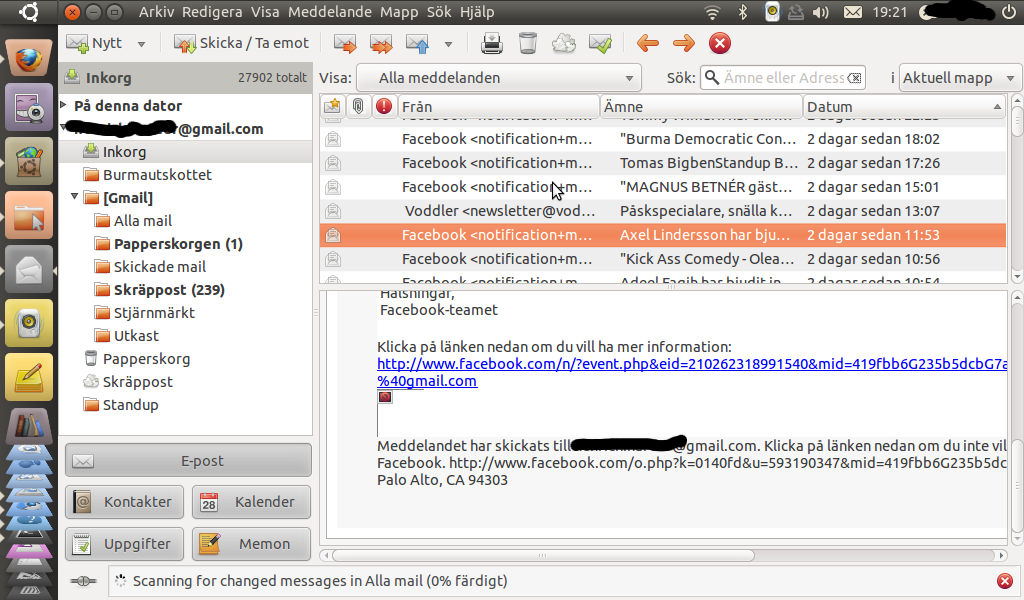1024x600 pixels.
Task: Open the Arkiv menu
Action: (x=157, y=12)
